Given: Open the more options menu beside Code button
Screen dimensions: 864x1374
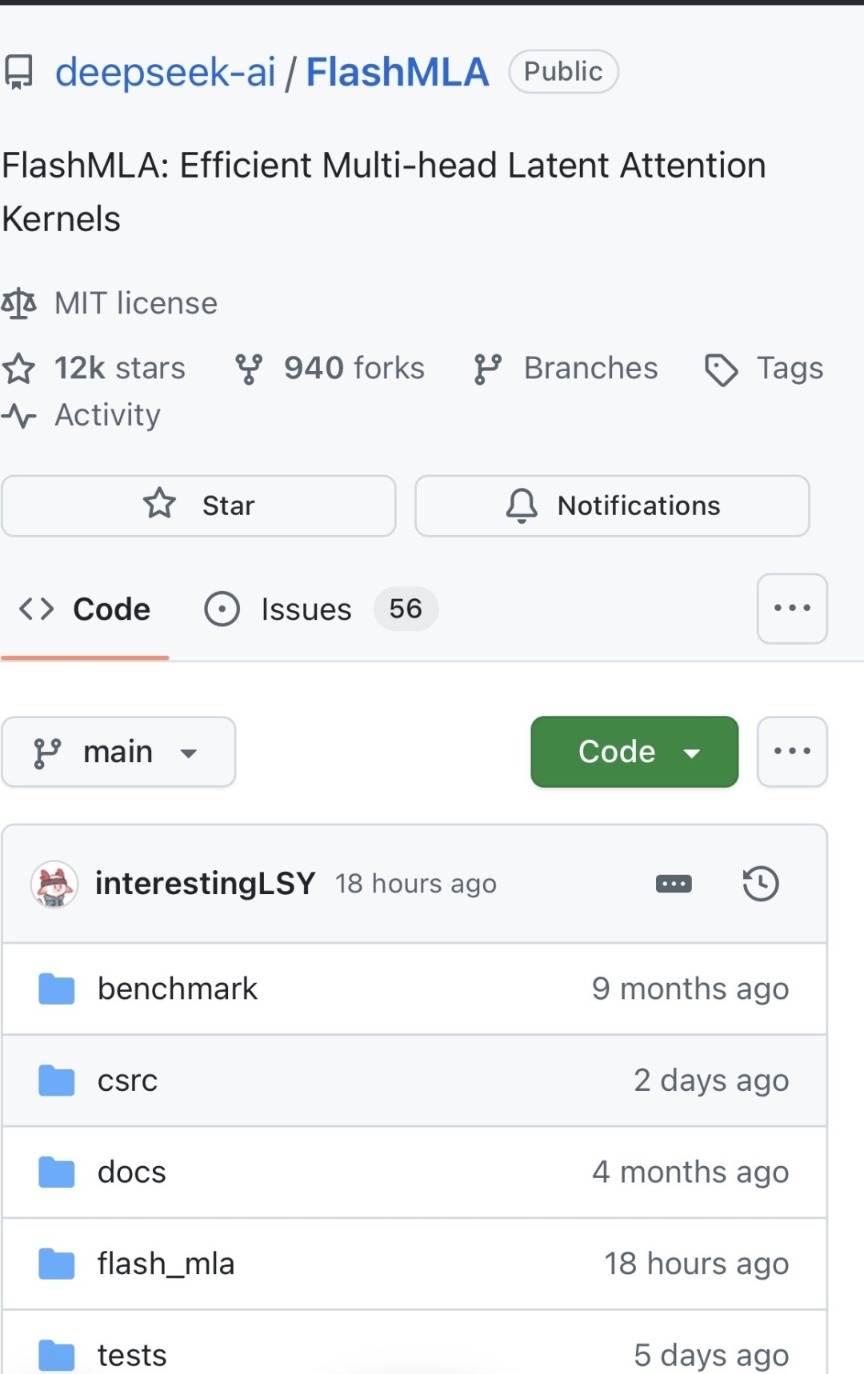Looking at the screenshot, I should coord(792,752).
